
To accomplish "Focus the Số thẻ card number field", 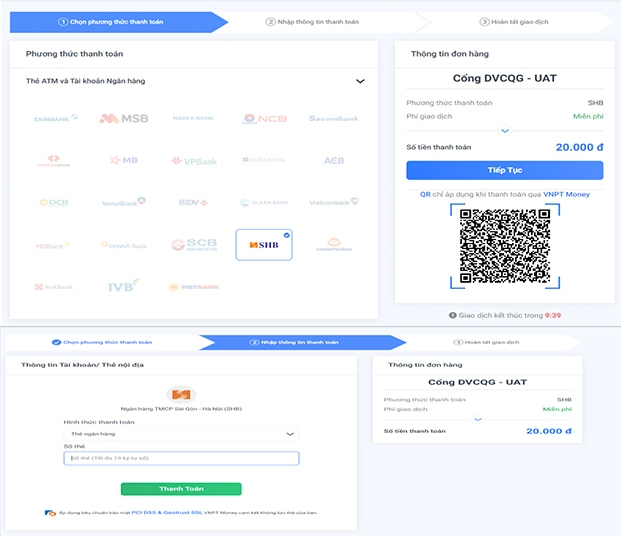I will [x=181, y=458].
